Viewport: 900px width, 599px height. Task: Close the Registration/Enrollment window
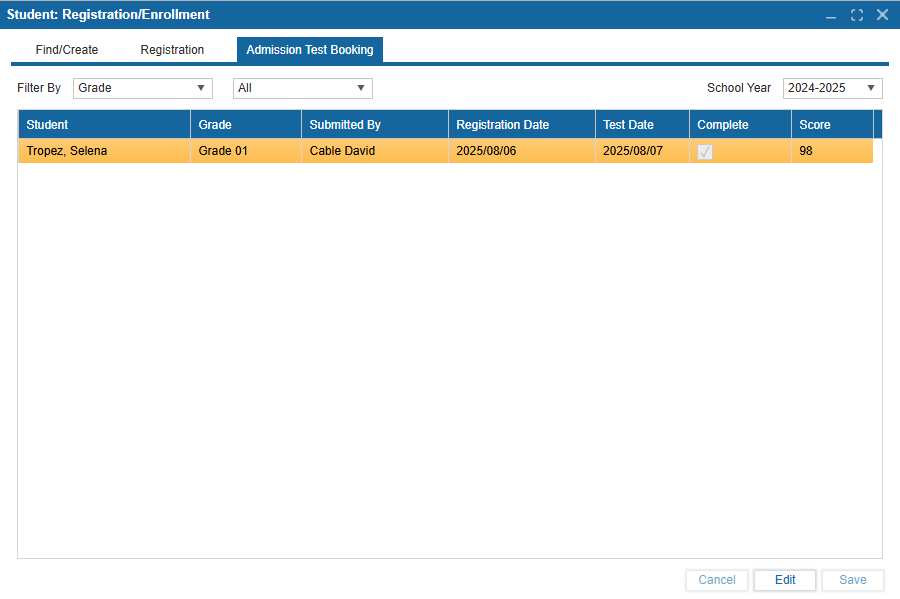(882, 15)
